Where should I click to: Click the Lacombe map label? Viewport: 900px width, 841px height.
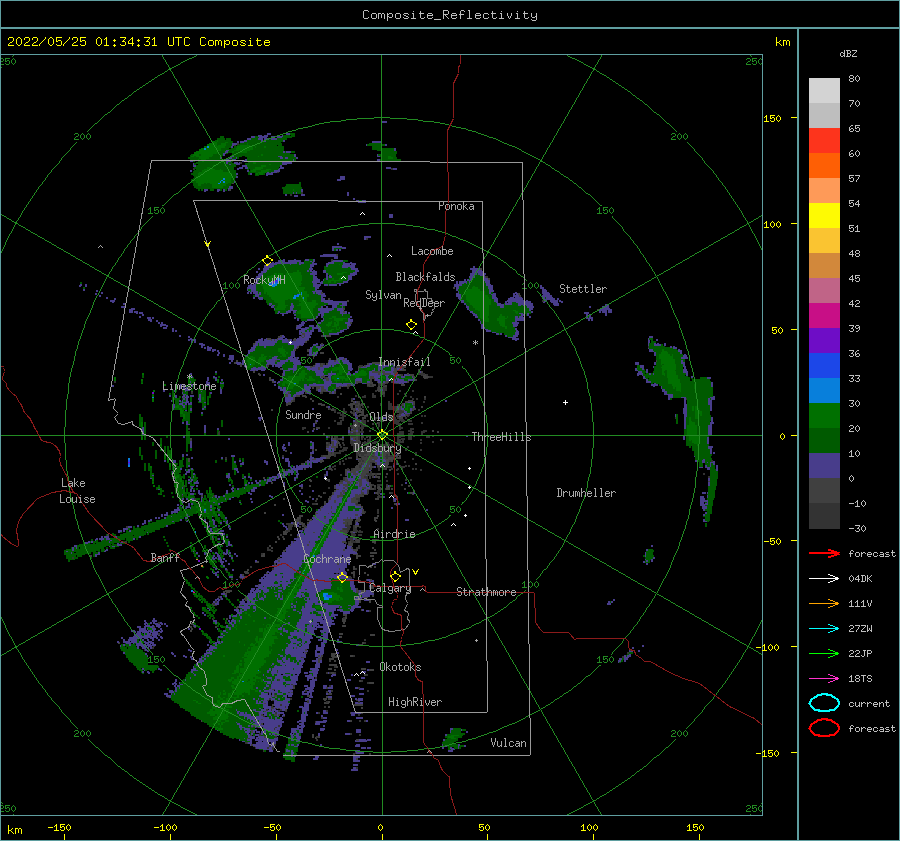432,251
